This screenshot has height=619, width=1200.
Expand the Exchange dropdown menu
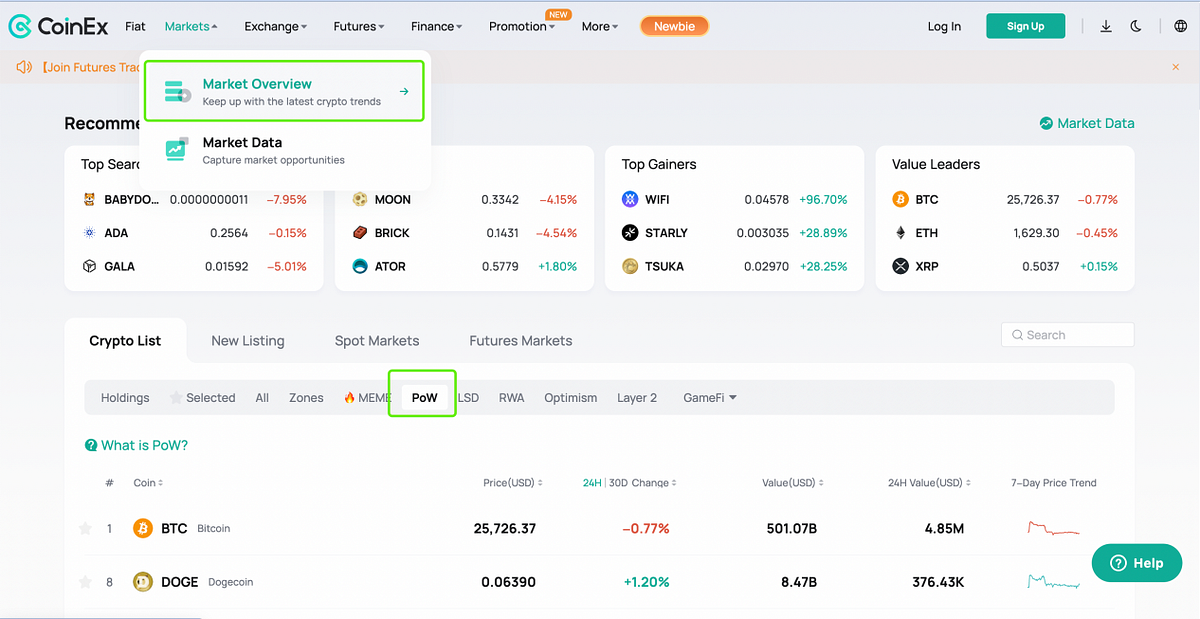276,26
